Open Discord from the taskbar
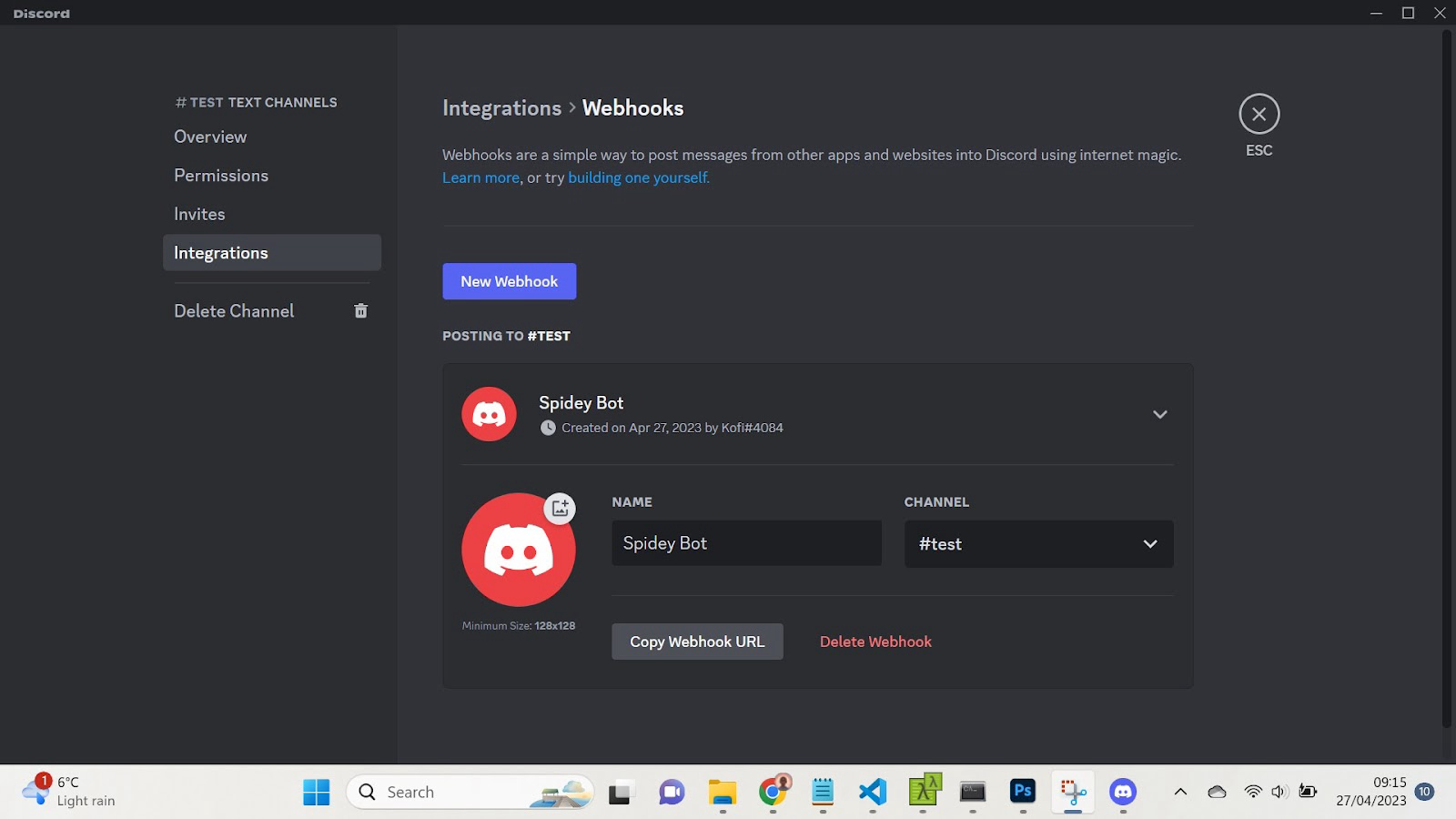 pos(1123,792)
